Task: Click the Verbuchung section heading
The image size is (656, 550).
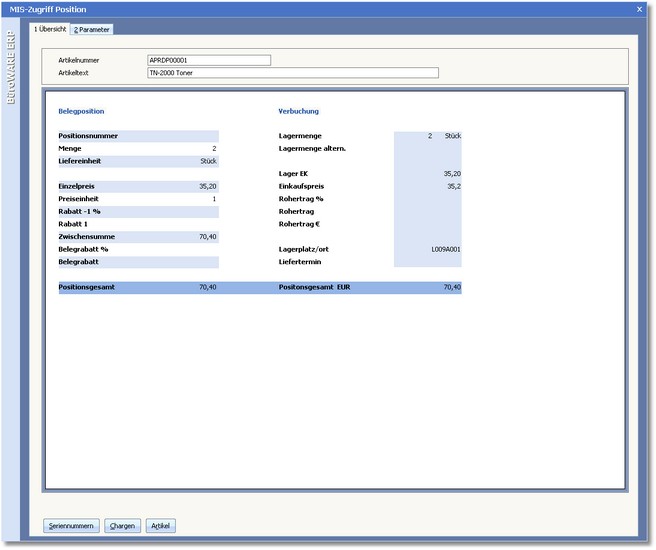Action: (298, 111)
